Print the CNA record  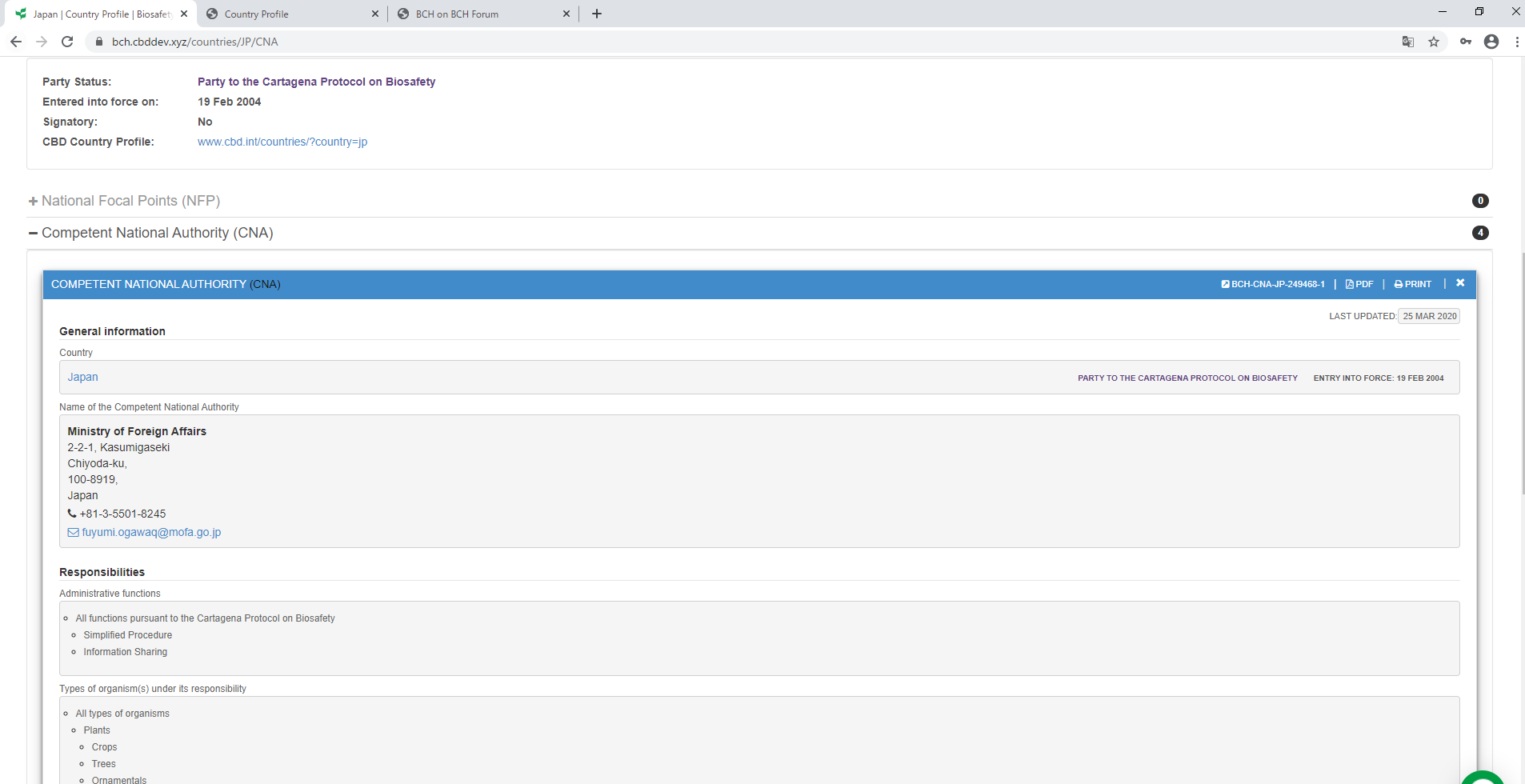(1413, 284)
